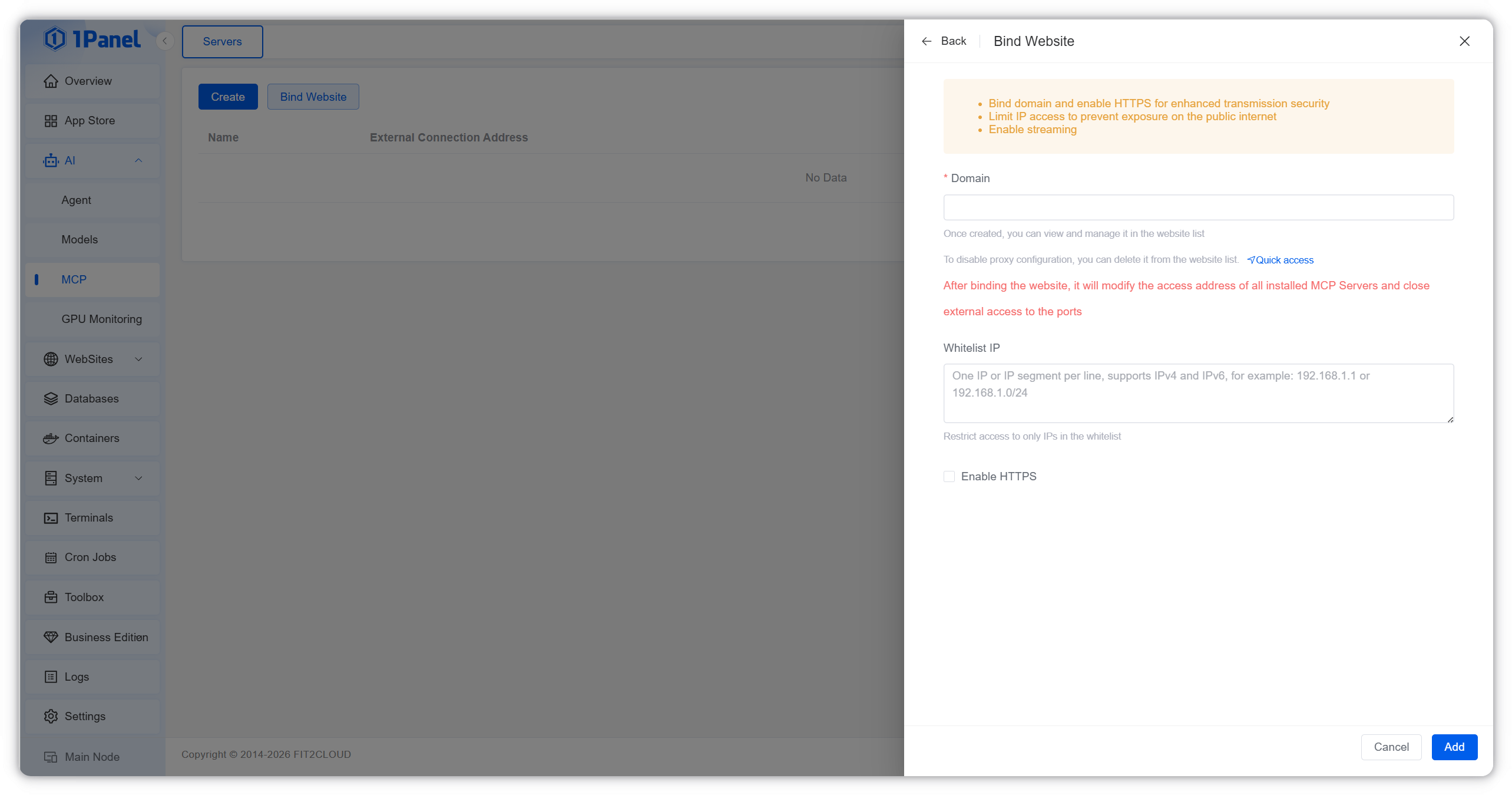Click the Terminals console icon
This screenshot has width=1512, height=795.
[51, 518]
